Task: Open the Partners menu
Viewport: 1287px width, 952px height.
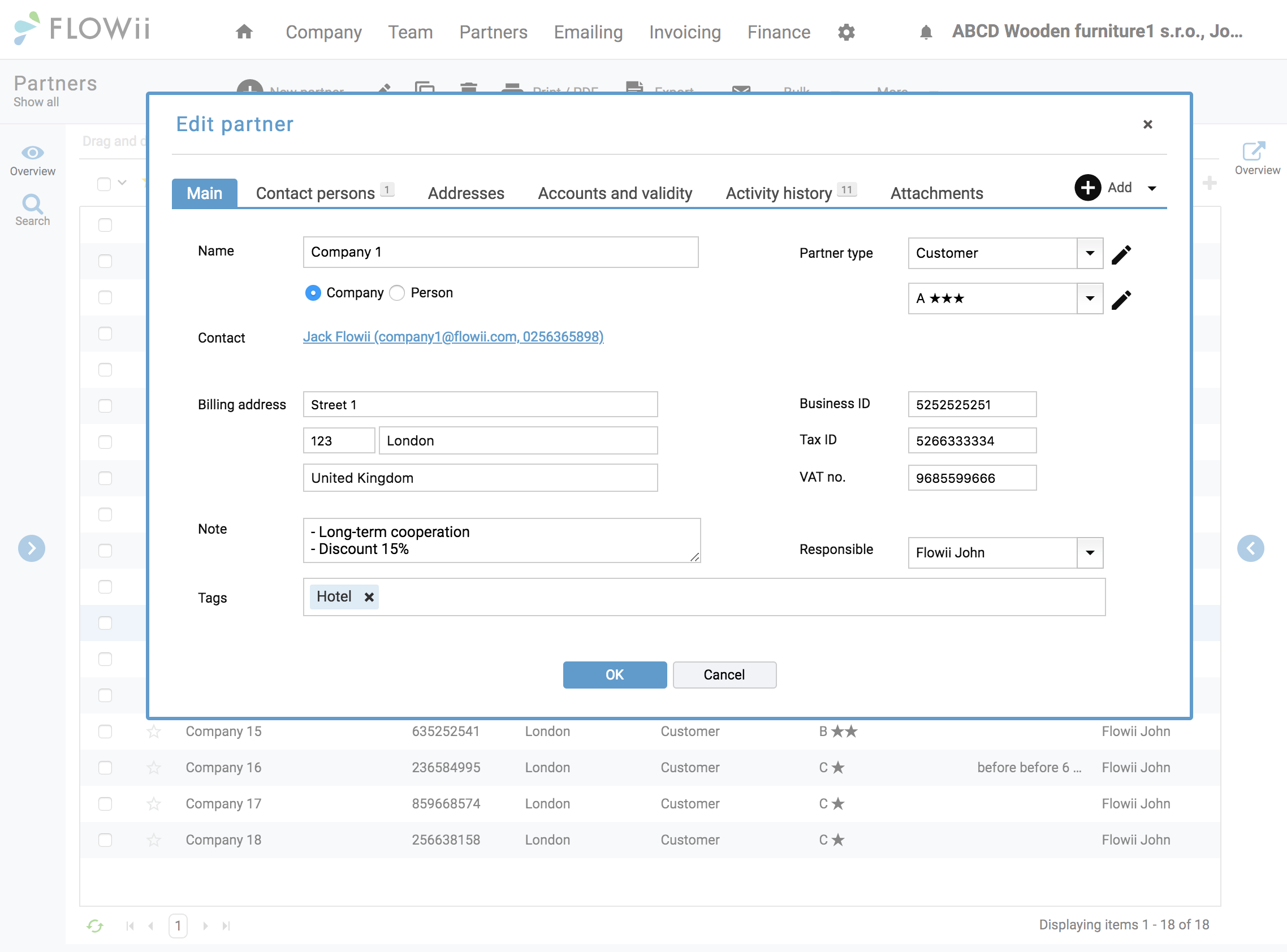Action: coord(493,32)
